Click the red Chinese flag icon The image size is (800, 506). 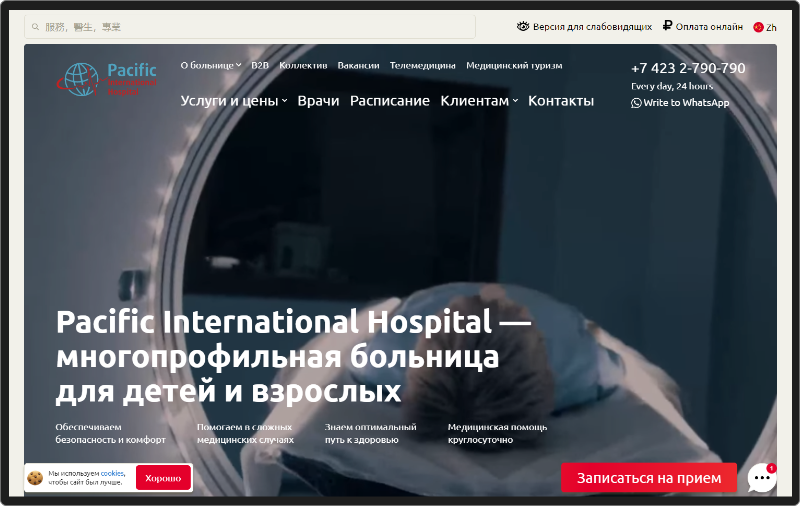click(x=758, y=28)
